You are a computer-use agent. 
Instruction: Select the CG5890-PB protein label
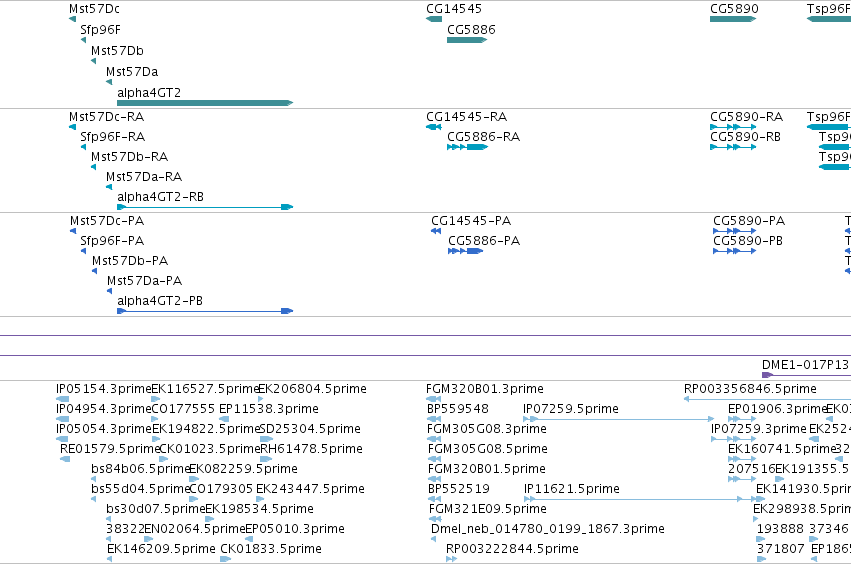(748, 241)
